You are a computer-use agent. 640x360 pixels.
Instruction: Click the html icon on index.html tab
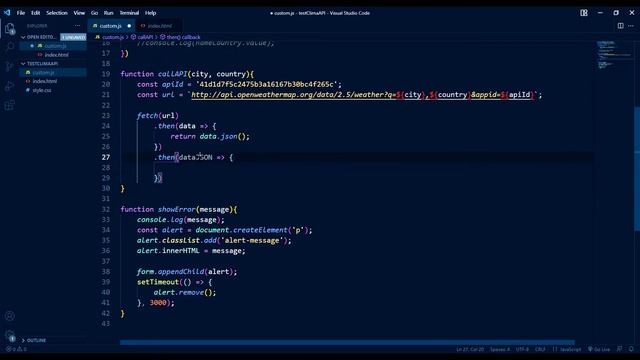pyautogui.click(x=142, y=26)
